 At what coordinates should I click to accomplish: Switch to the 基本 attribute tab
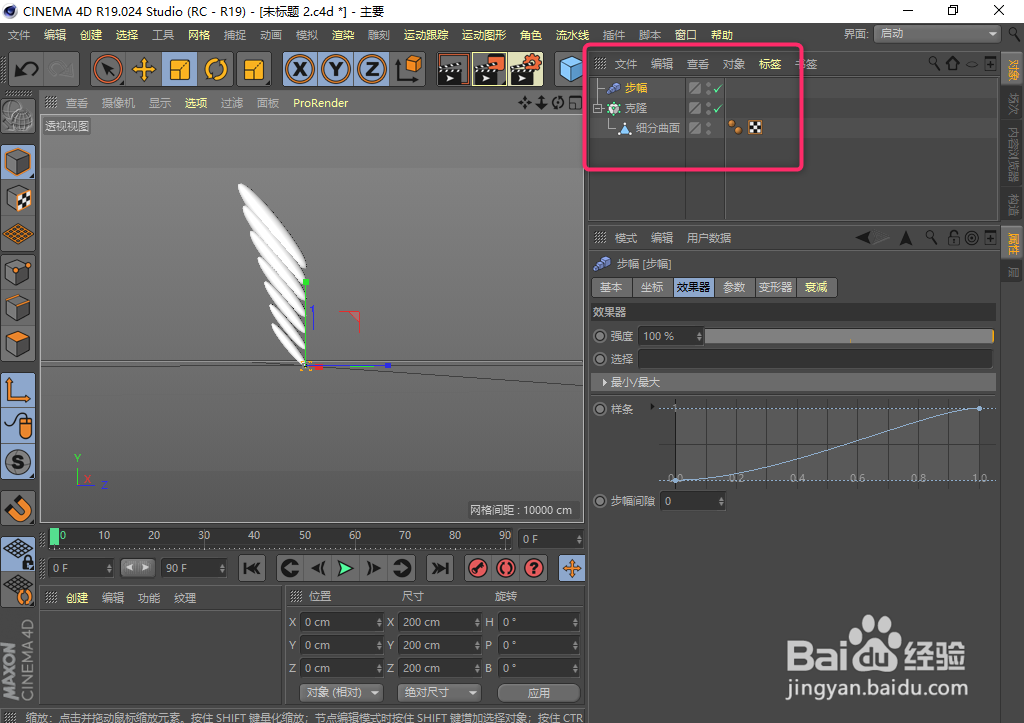click(611, 287)
